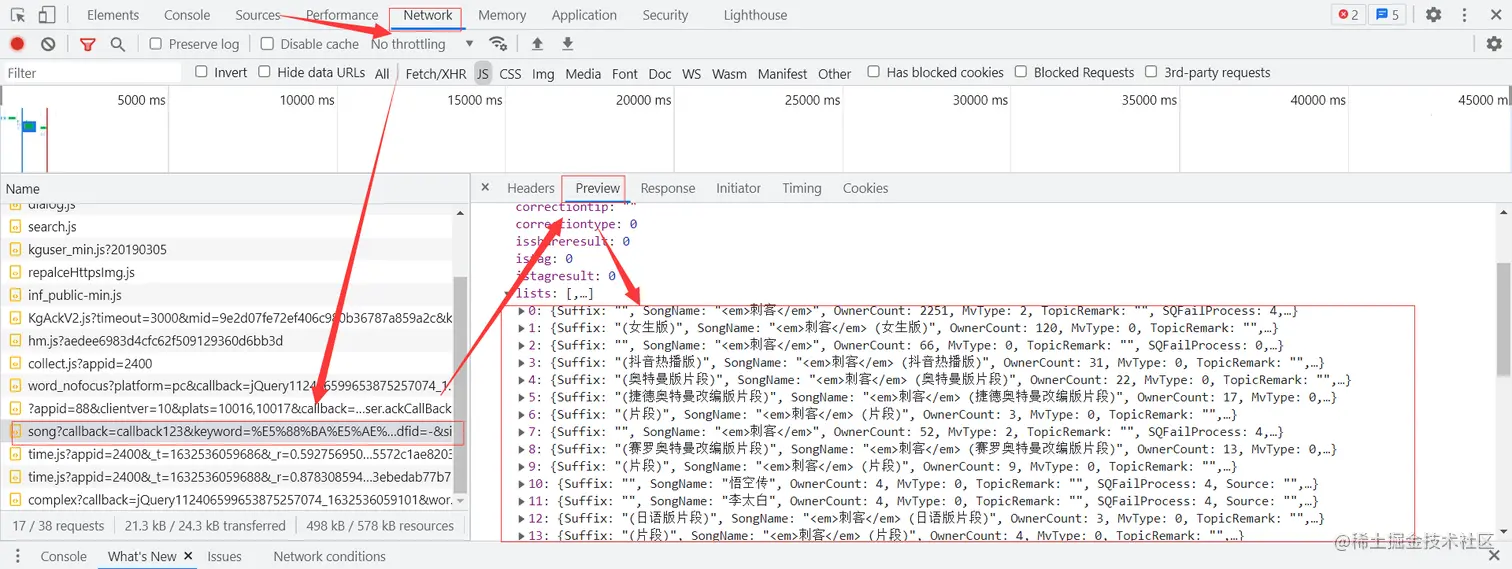Open network search magnifier
Viewport: 1512px width, 569px height.
tap(118, 44)
